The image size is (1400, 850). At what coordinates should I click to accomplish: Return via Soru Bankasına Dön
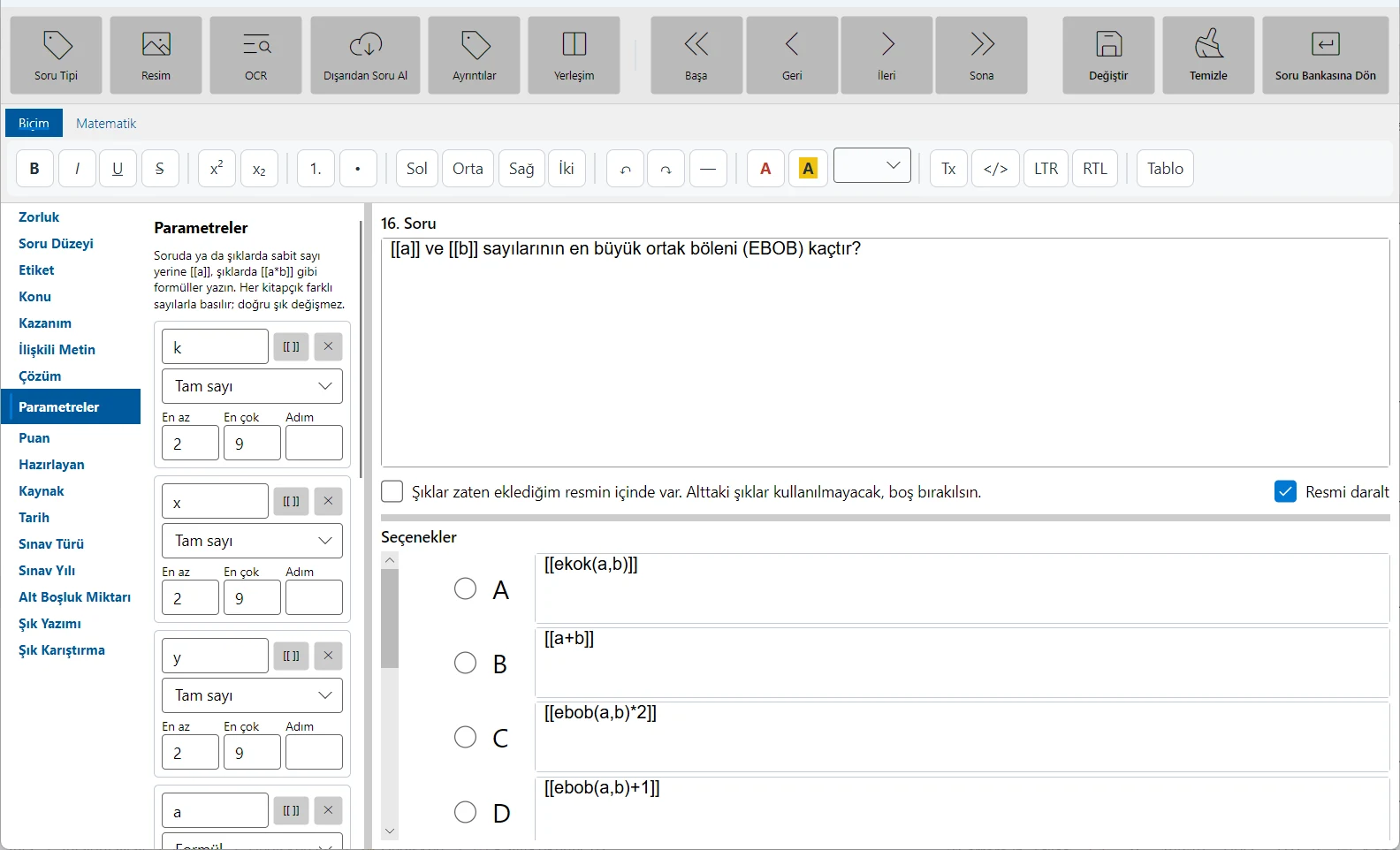click(x=1326, y=55)
